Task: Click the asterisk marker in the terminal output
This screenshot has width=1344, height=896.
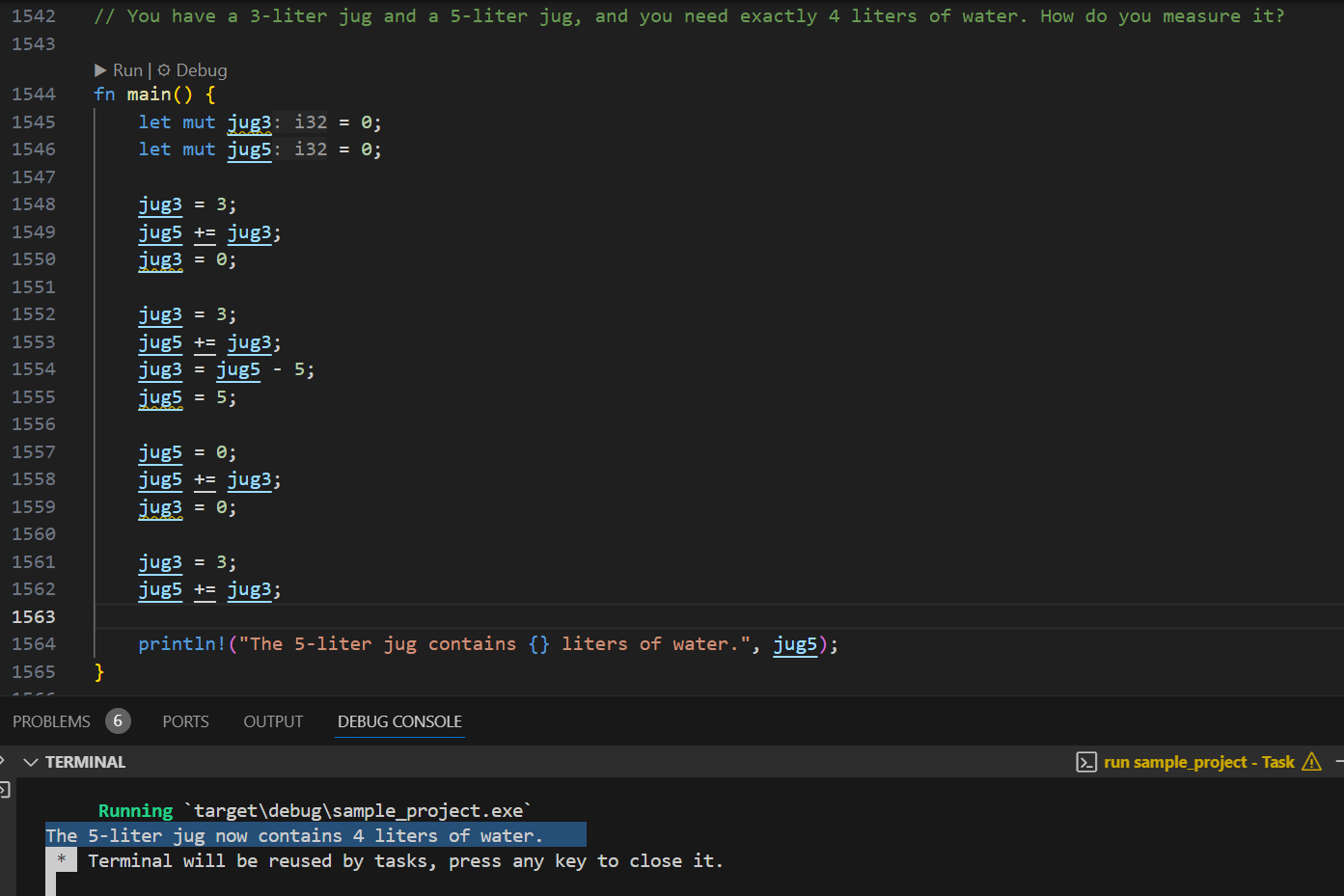Action: (62, 860)
